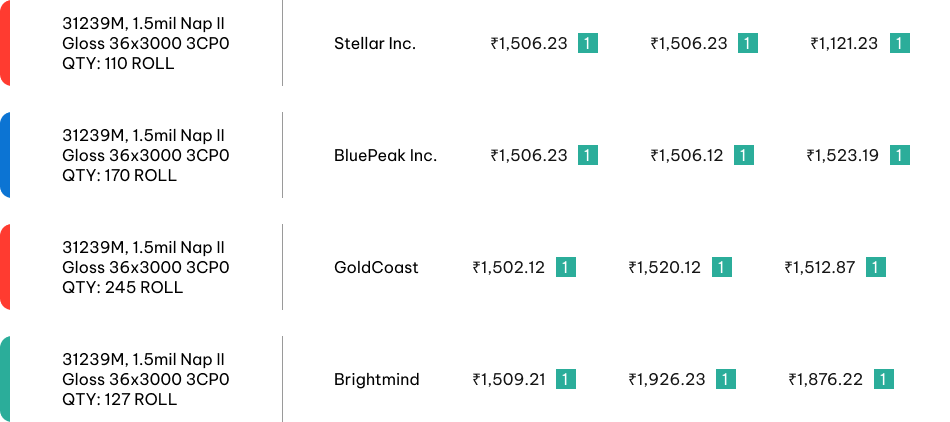Click badge beside Brightmind ₹1,509.21
Viewport: 950px width, 422px height.
coord(565,380)
